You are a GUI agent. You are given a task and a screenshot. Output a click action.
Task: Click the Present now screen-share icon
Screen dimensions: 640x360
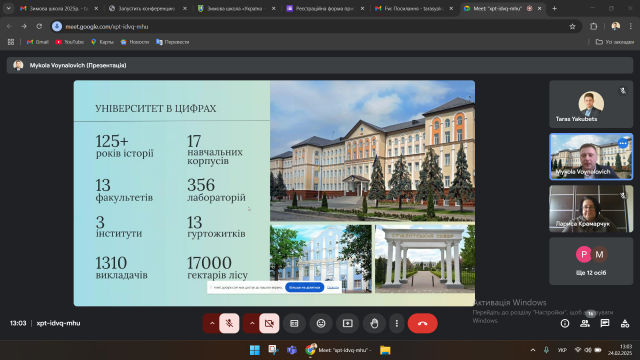348,323
